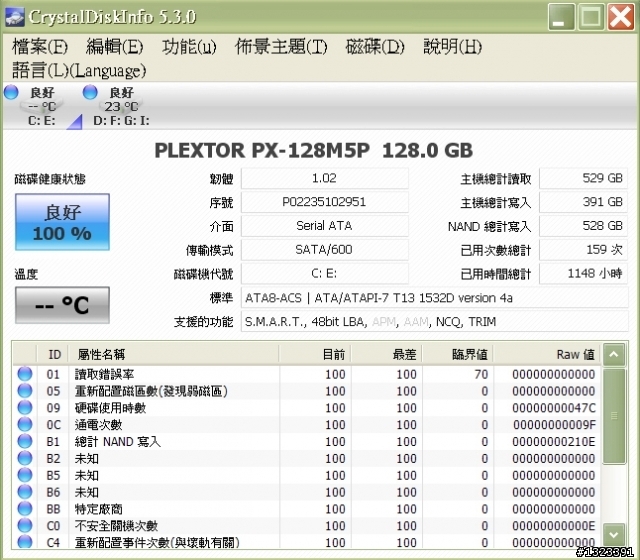Click the firmware field showing 1.02
640x560 pixels.
tap(324, 178)
